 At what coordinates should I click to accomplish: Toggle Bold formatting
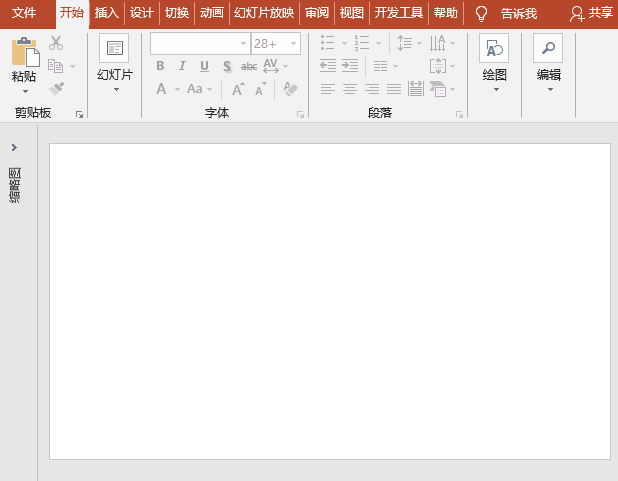(x=160, y=66)
